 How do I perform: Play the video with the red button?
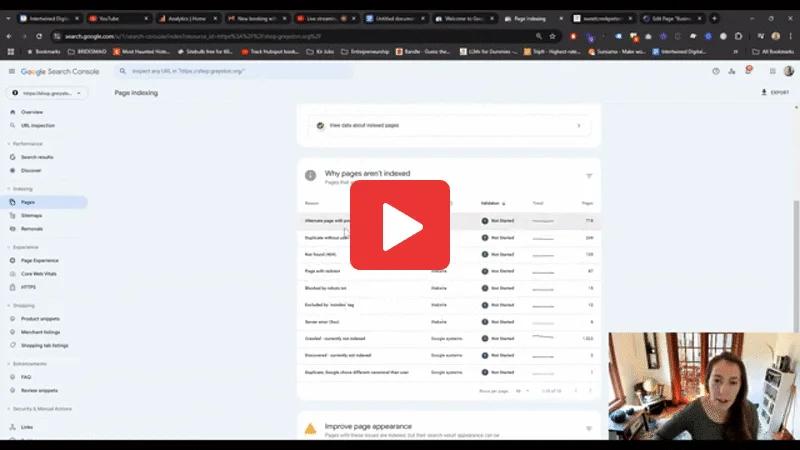tap(399, 229)
